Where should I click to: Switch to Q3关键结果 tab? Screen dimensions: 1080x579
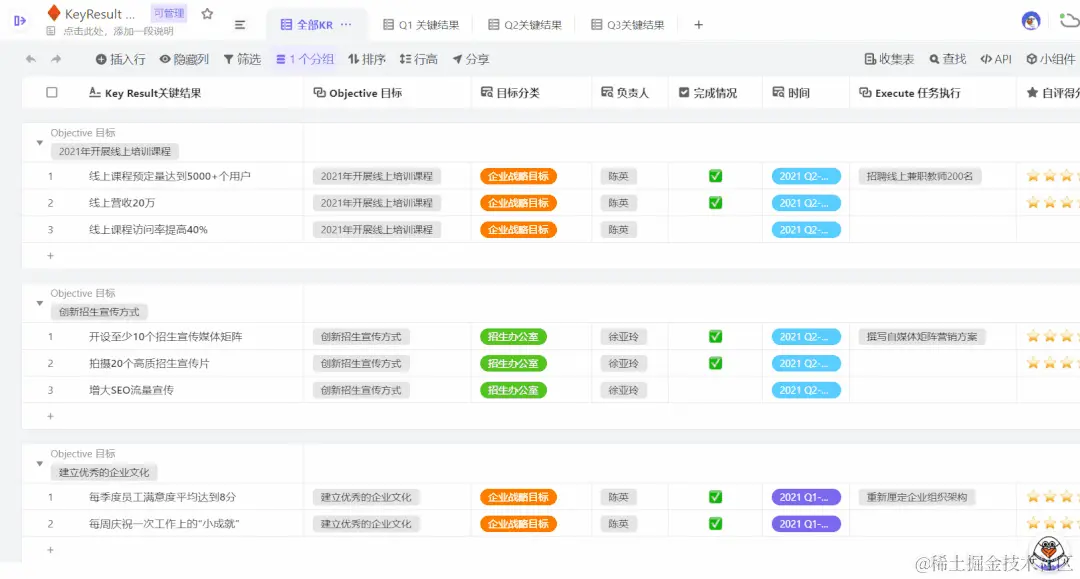point(627,25)
